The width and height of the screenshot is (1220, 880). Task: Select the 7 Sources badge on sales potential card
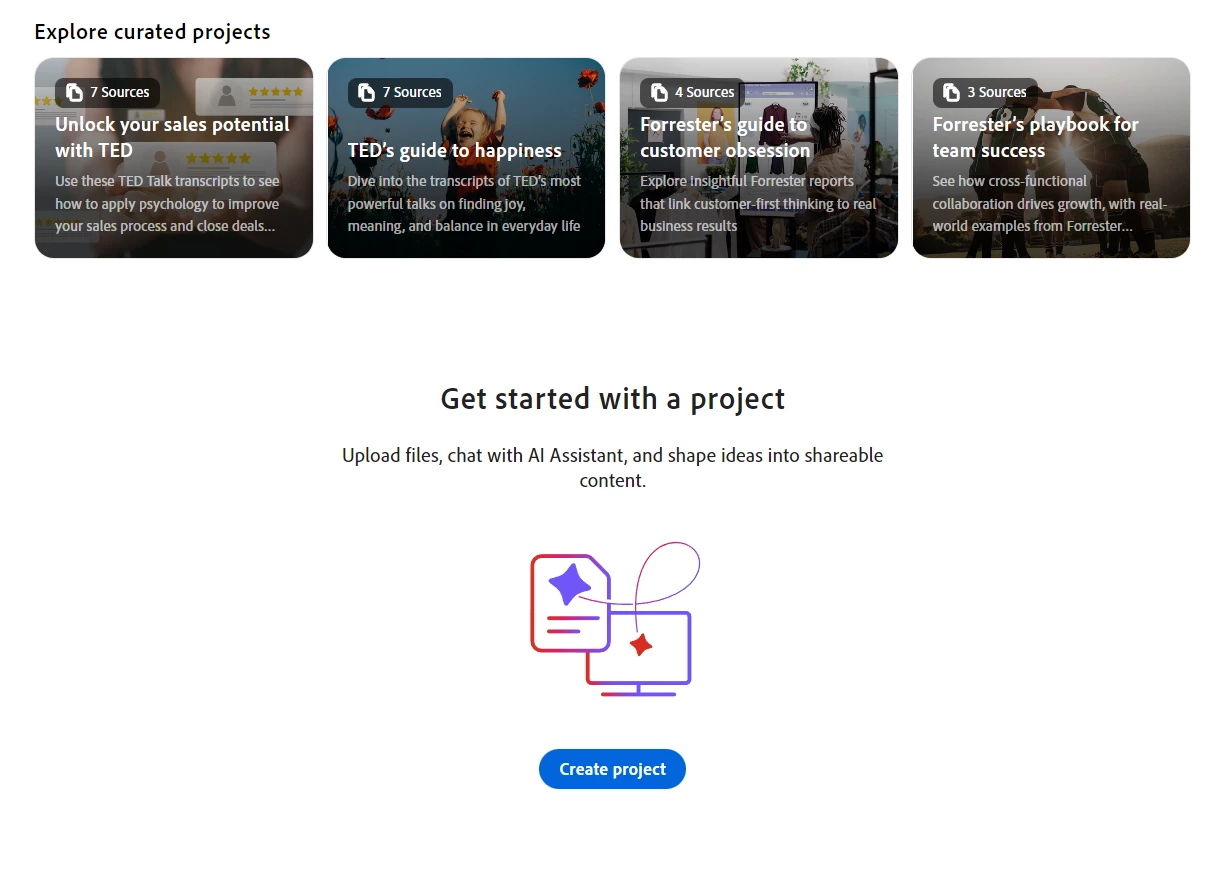[x=108, y=92]
